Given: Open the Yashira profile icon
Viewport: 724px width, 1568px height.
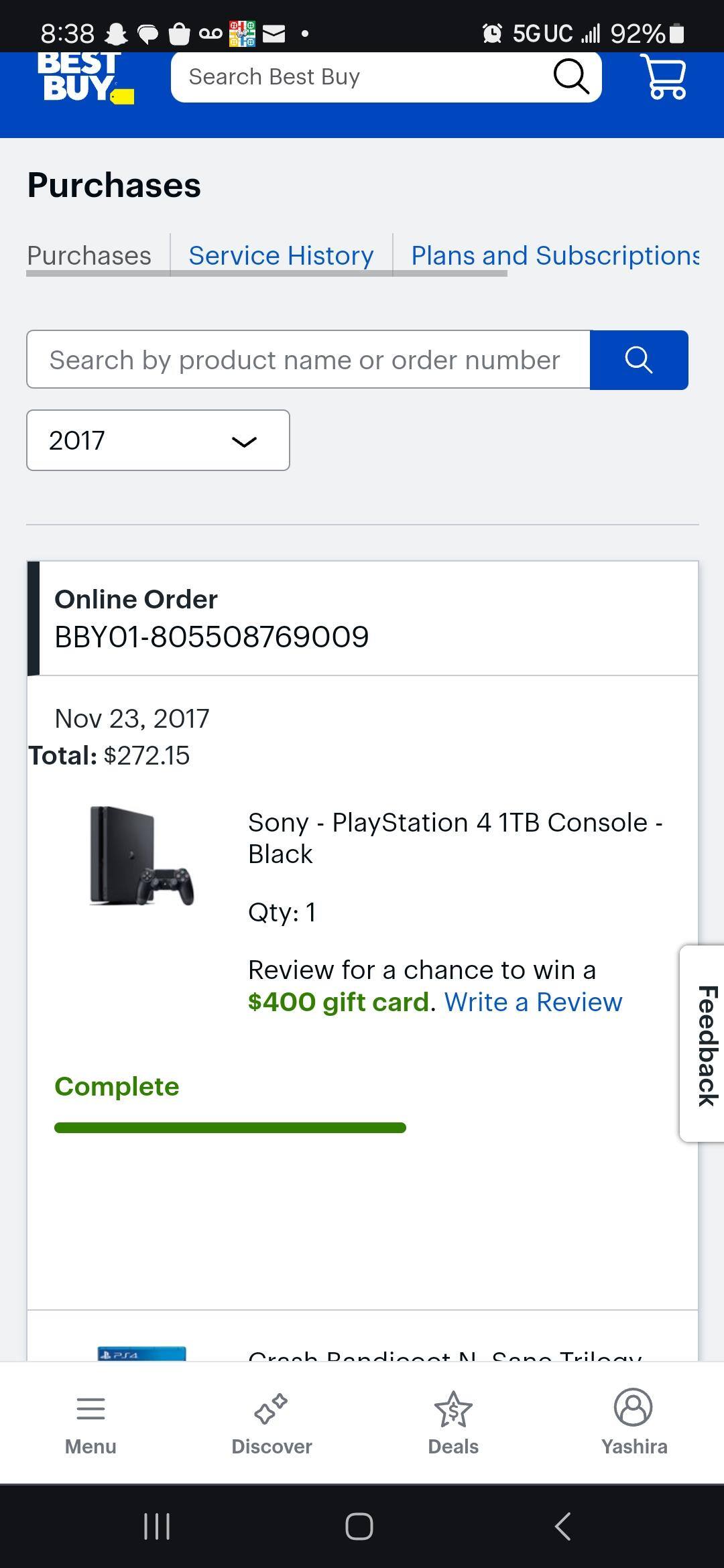Looking at the screenshot, I should [x=632, y=1414].
